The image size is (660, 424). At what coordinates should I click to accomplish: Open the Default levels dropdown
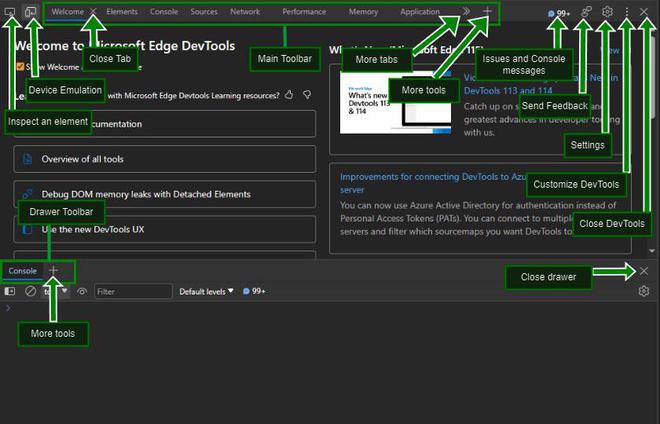206,291
